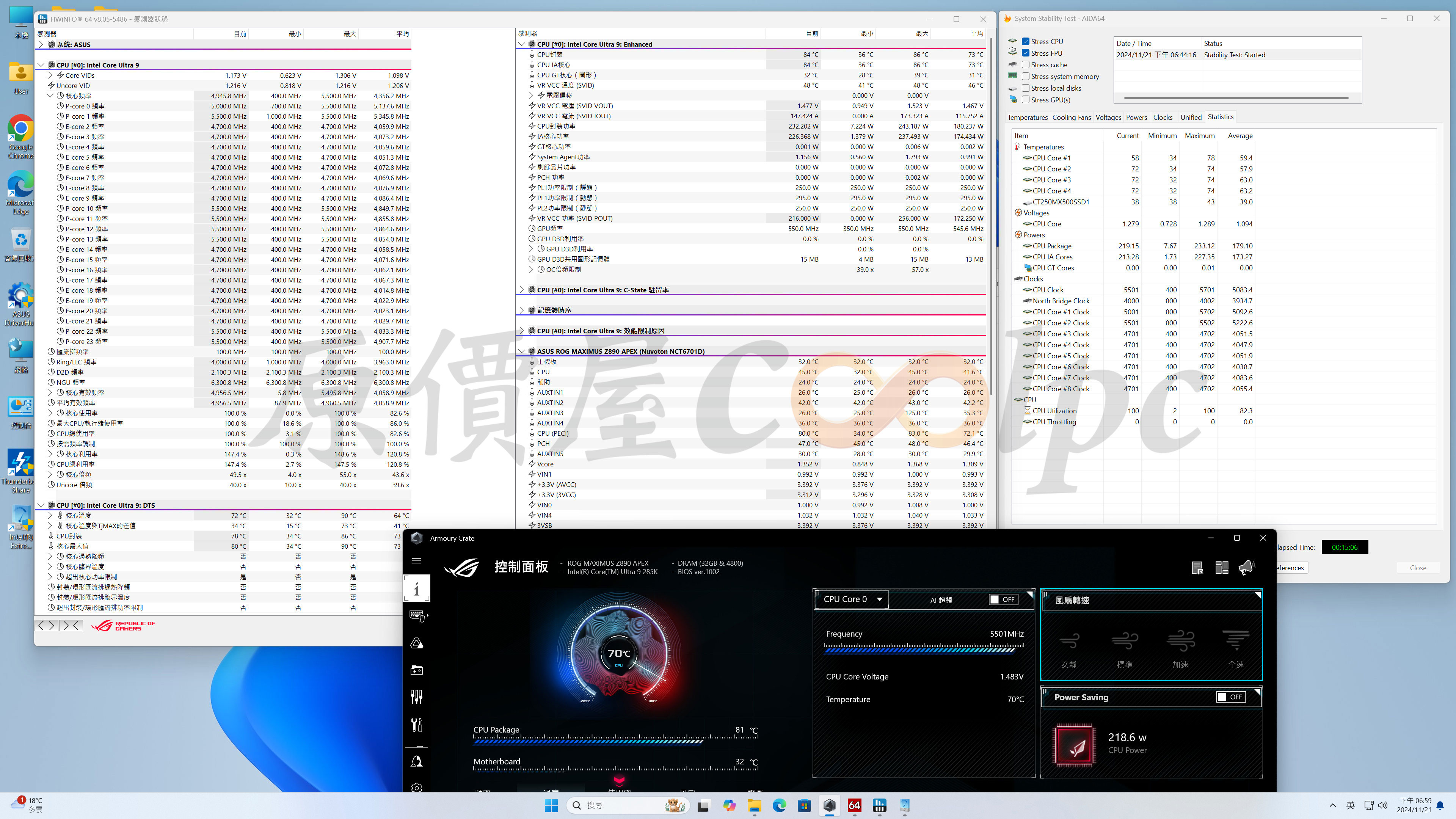Open ASUS DriverHub desktop icon
Viewport: 1456px width, 819px height.
[21, 304]
